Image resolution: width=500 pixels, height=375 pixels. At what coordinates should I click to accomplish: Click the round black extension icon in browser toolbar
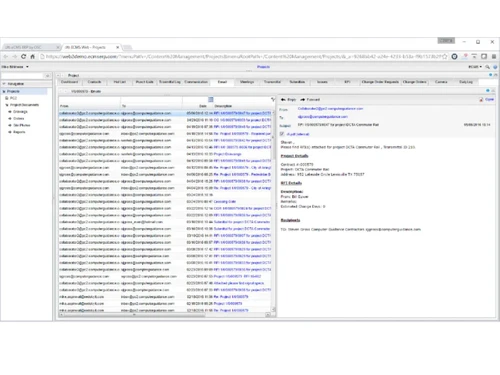click(x=454, y=57)
